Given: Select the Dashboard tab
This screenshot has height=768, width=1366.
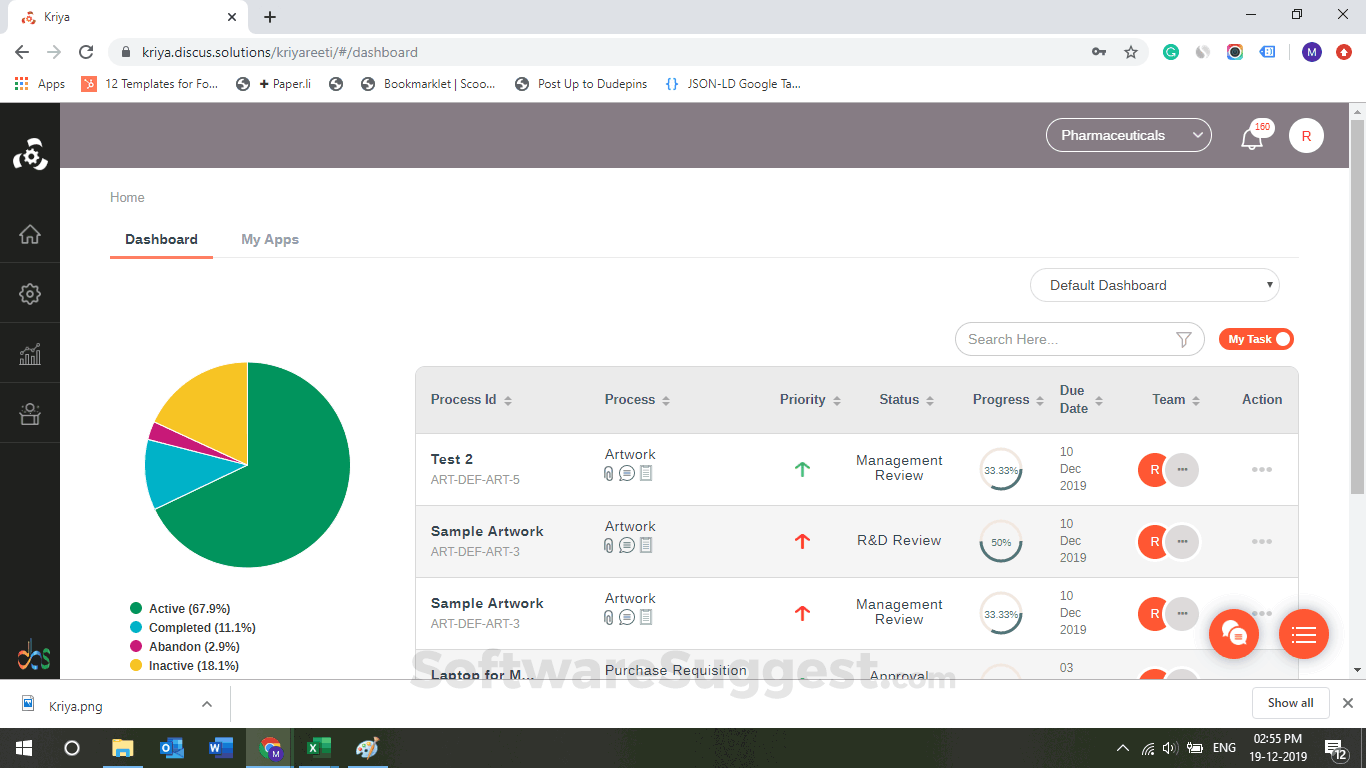Looking at the screenshot, I should click(161, 239).
